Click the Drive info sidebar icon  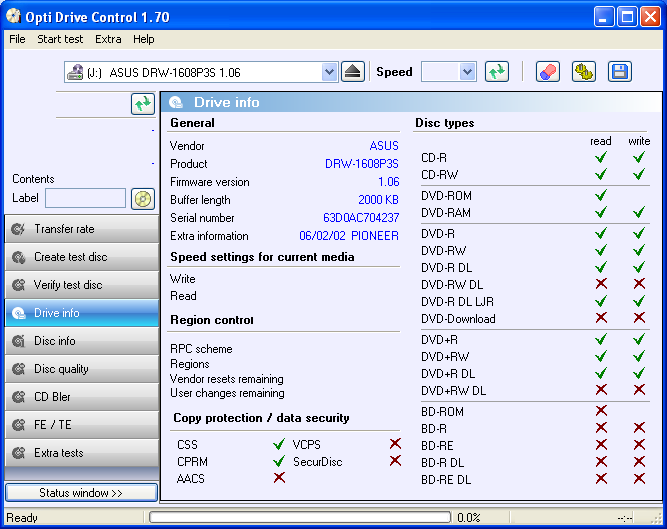tap(18, 313)
